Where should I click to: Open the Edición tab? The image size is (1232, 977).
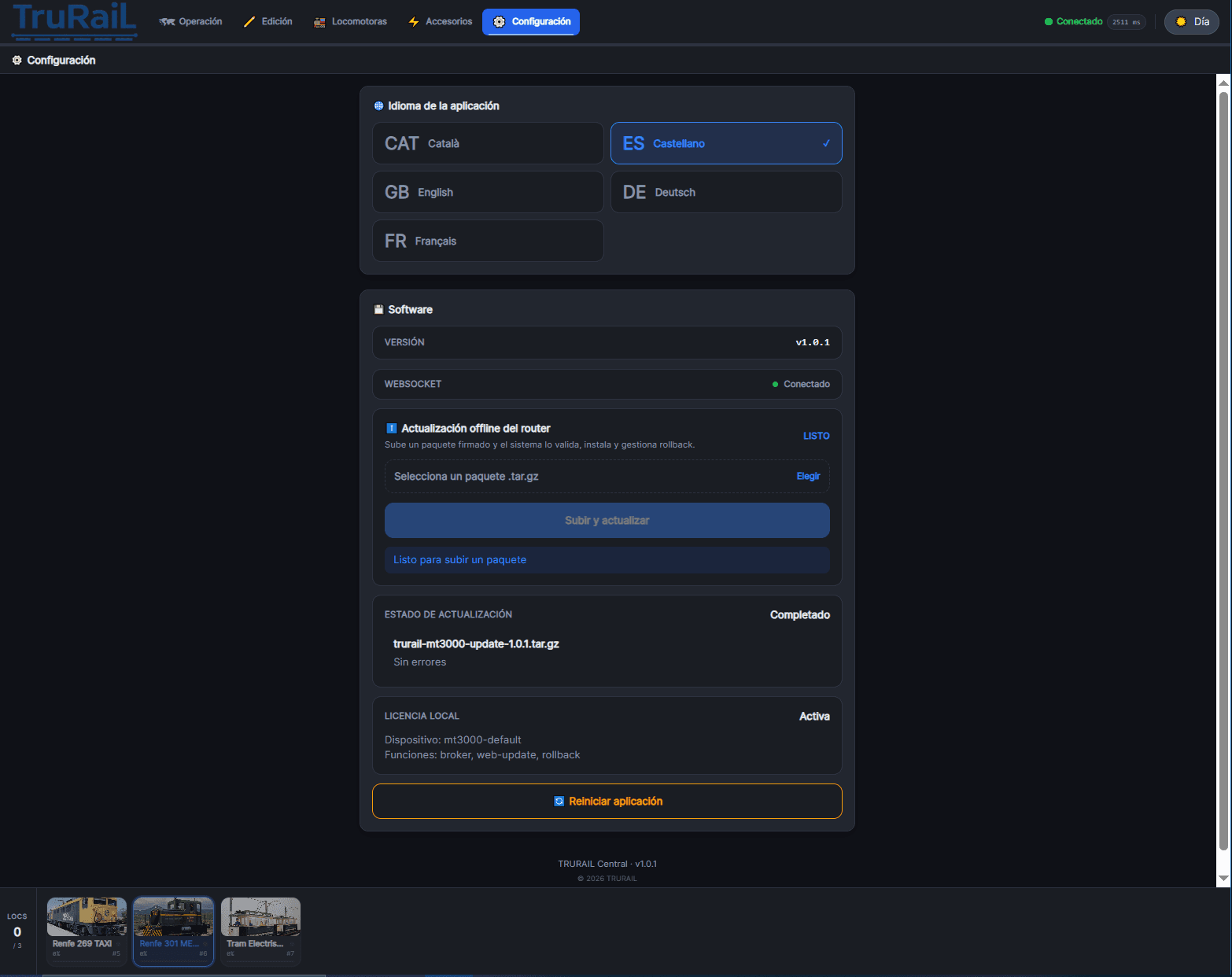(267, 22)
